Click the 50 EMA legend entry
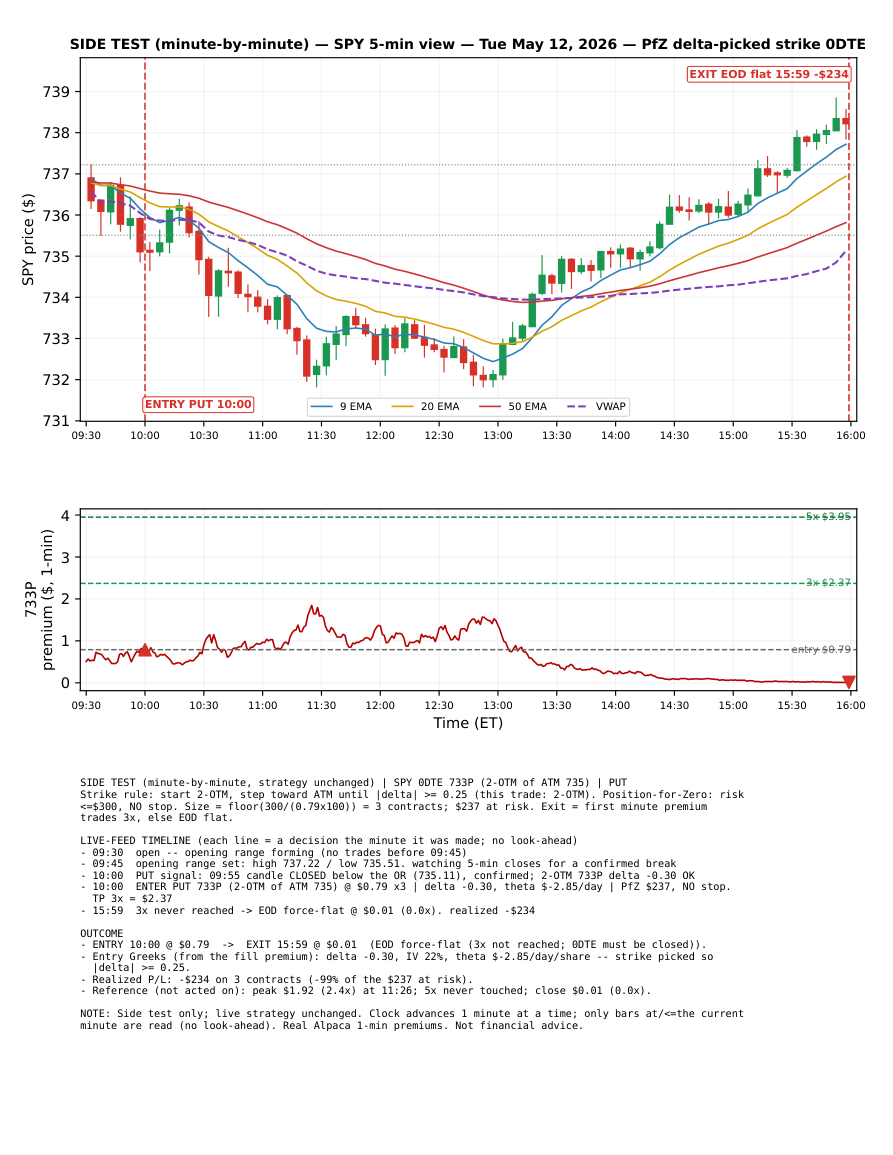This screenshot has width=893, height=1155. point(513,407)
